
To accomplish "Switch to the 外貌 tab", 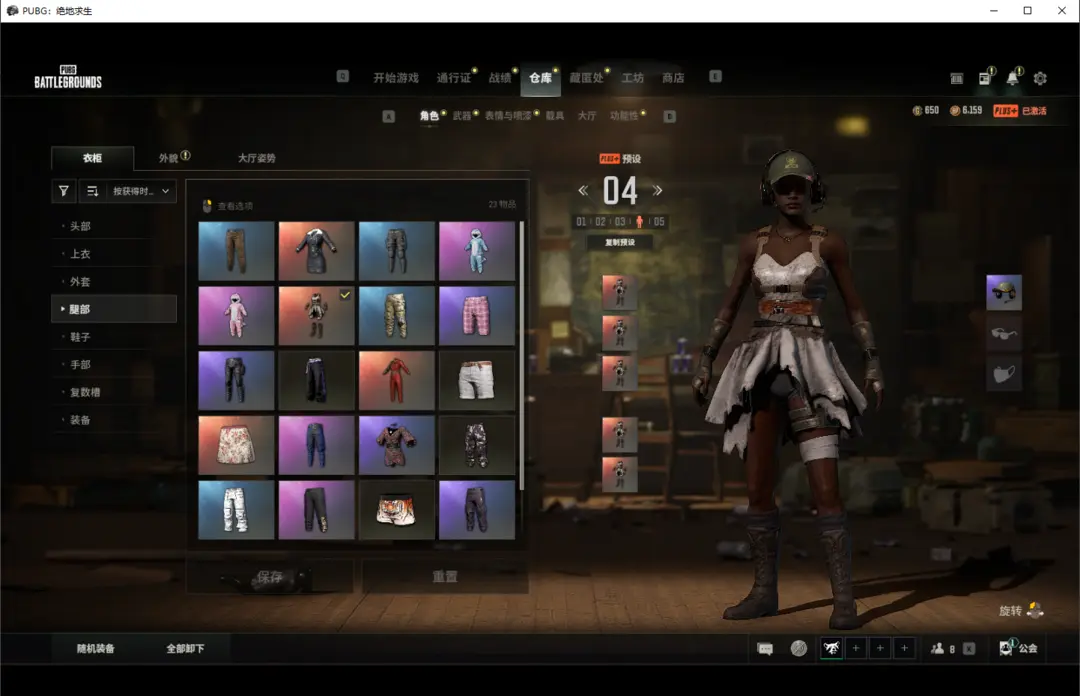I will [x=169, y=158].
